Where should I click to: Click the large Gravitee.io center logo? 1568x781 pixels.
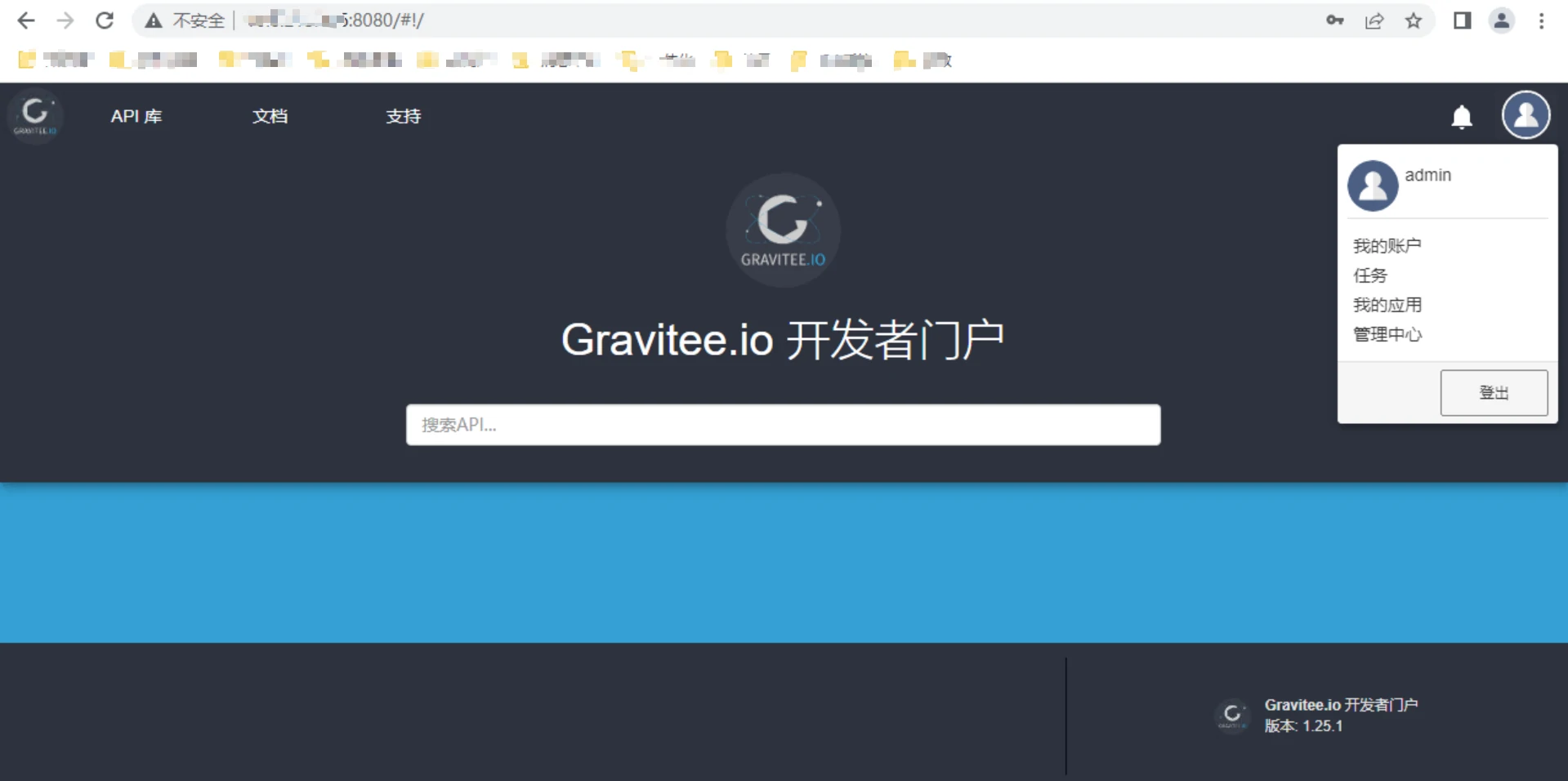tap(783, 230)
